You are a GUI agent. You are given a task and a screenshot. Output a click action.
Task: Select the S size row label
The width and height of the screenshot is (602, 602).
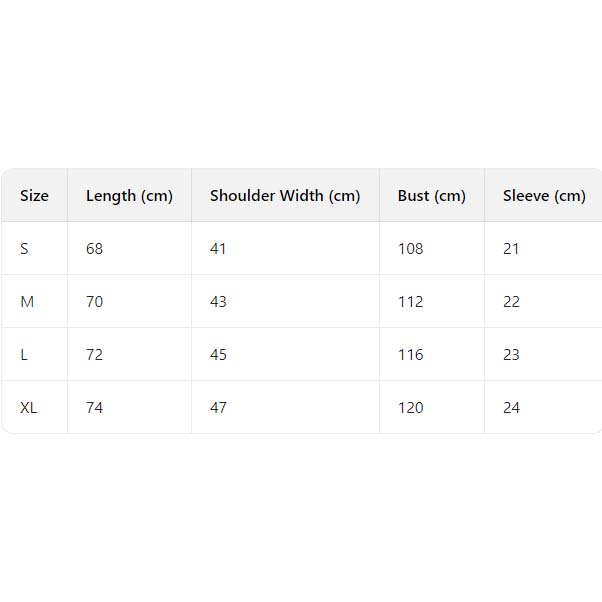tap(24, 249)
